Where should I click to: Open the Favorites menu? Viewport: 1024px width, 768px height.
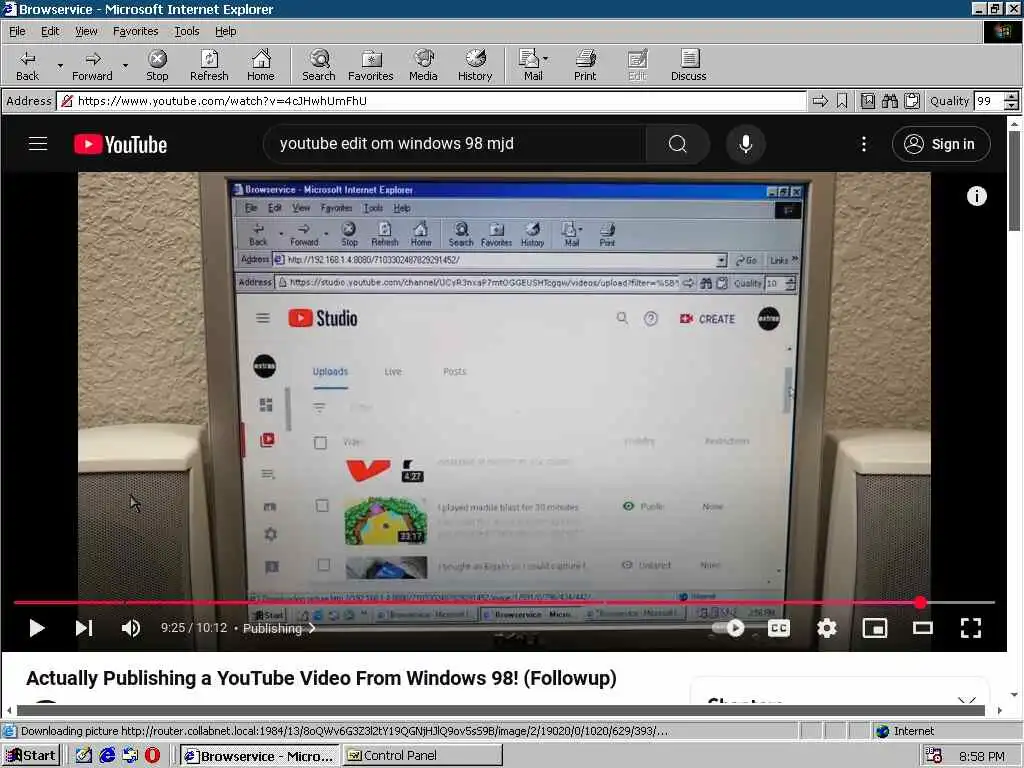(135, 31)
